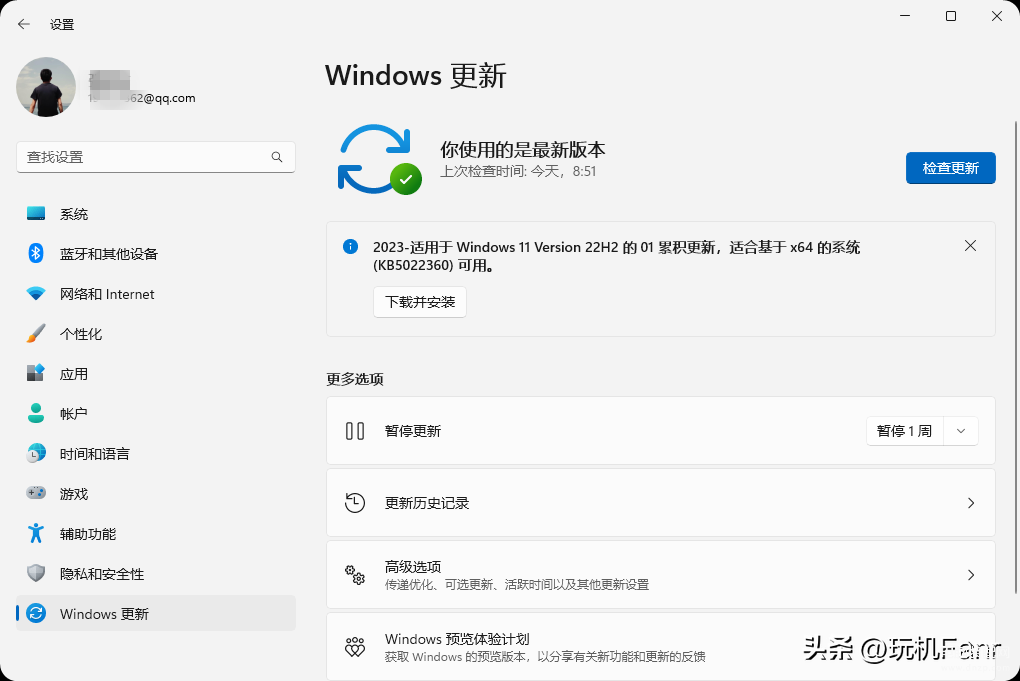Image resolution: width=1020 pixels, height=681 pixels.
Task: Click 下载并安装 for KB5022360
Action: 420,302
